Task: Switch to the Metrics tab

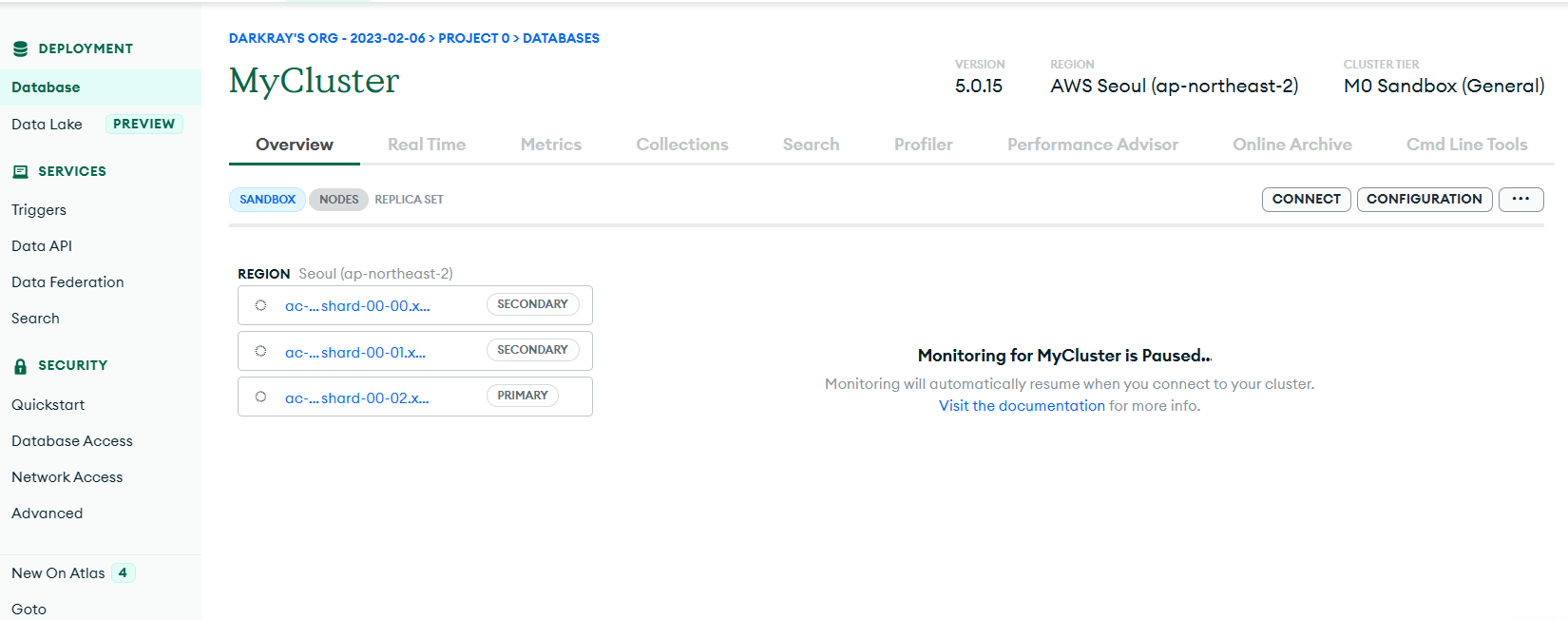Action: tap(551, 145)
